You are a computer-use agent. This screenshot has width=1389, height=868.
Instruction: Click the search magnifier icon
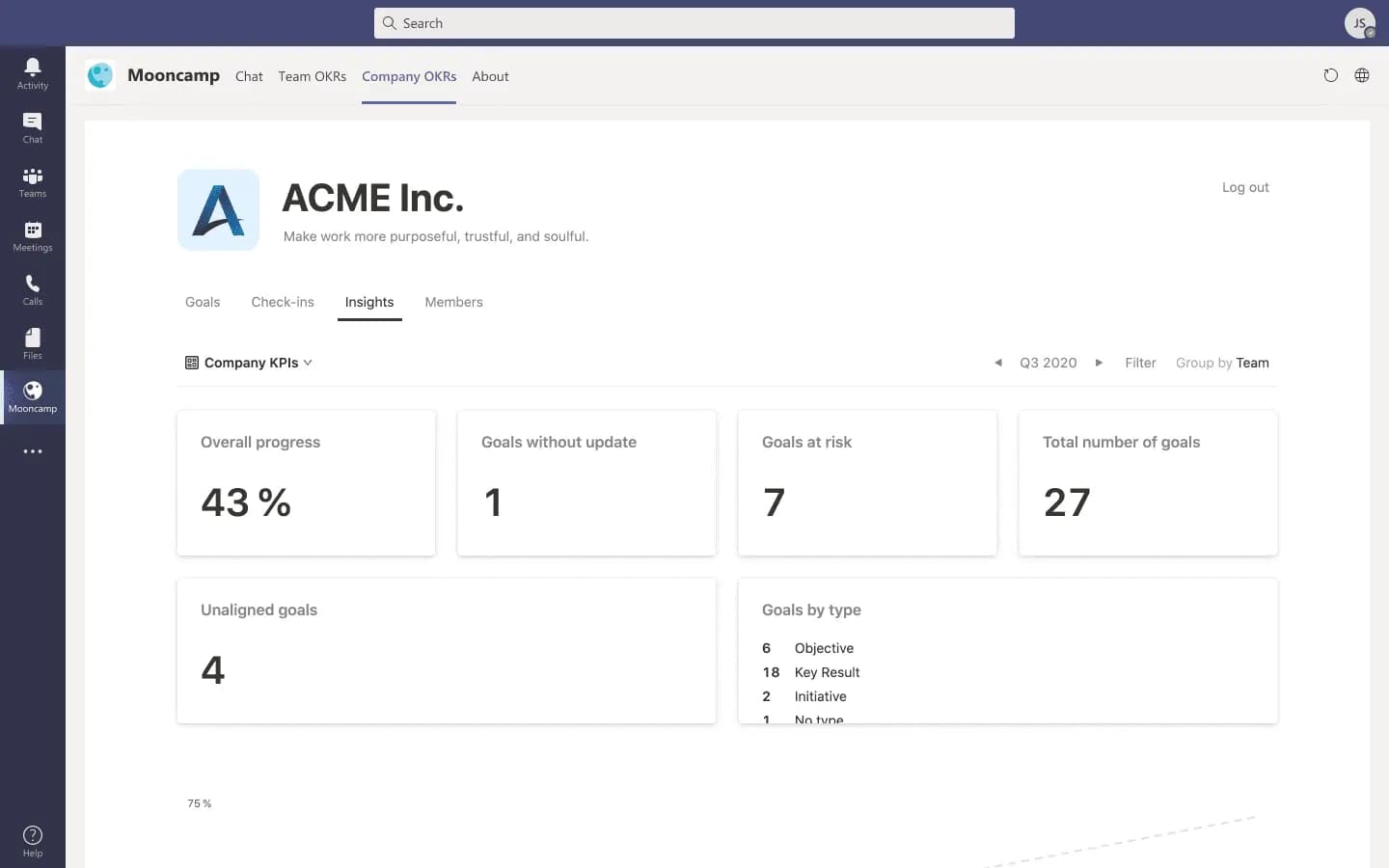point(390,23)
